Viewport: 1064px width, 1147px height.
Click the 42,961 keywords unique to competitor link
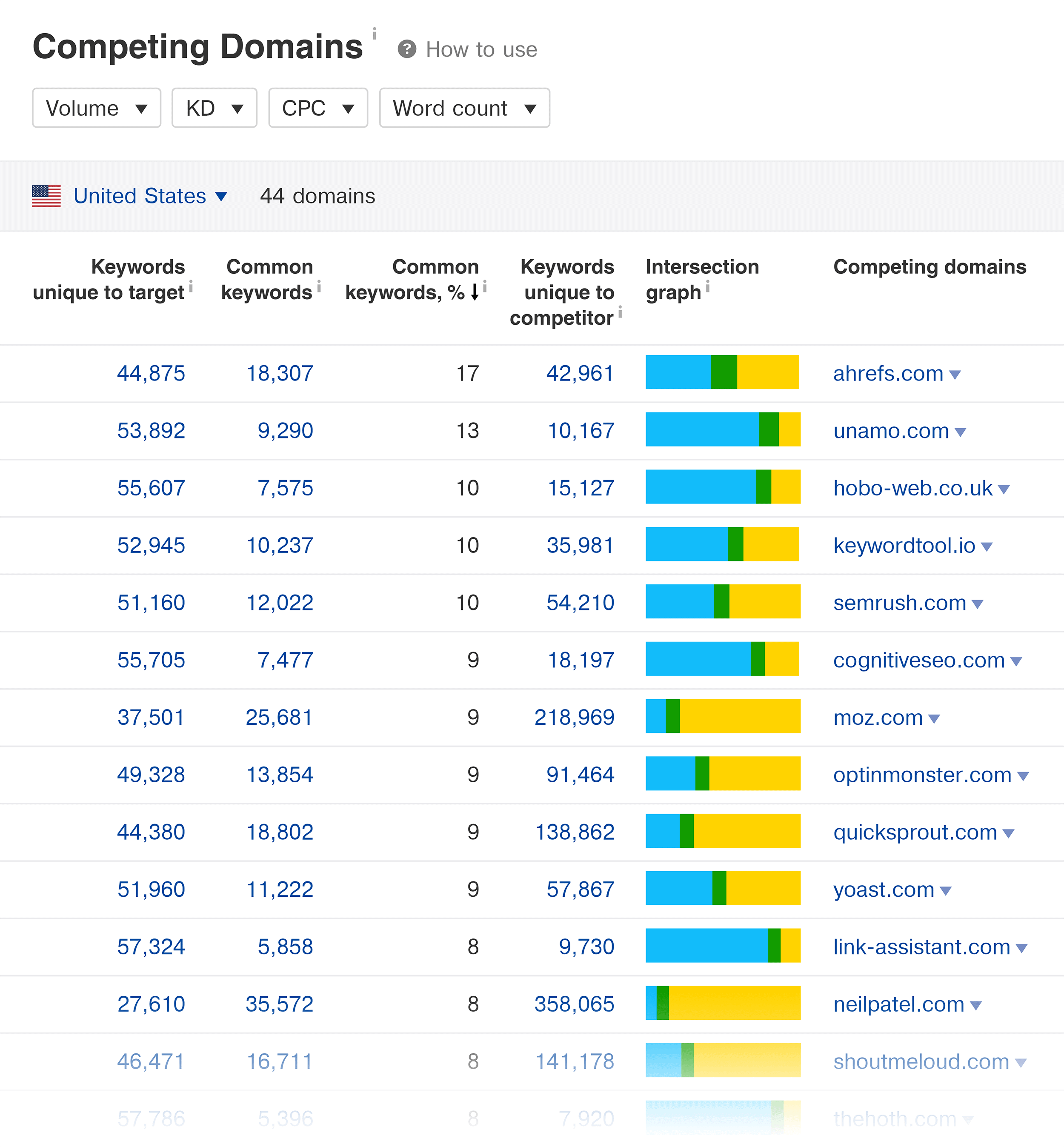pos(579,373)
